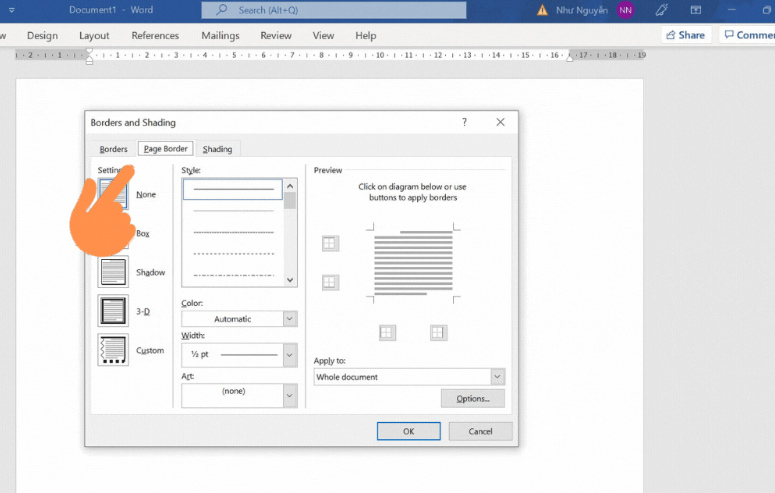Select the Custom border setting icon
Screen dimensions: 775x493
pos(113,350)
